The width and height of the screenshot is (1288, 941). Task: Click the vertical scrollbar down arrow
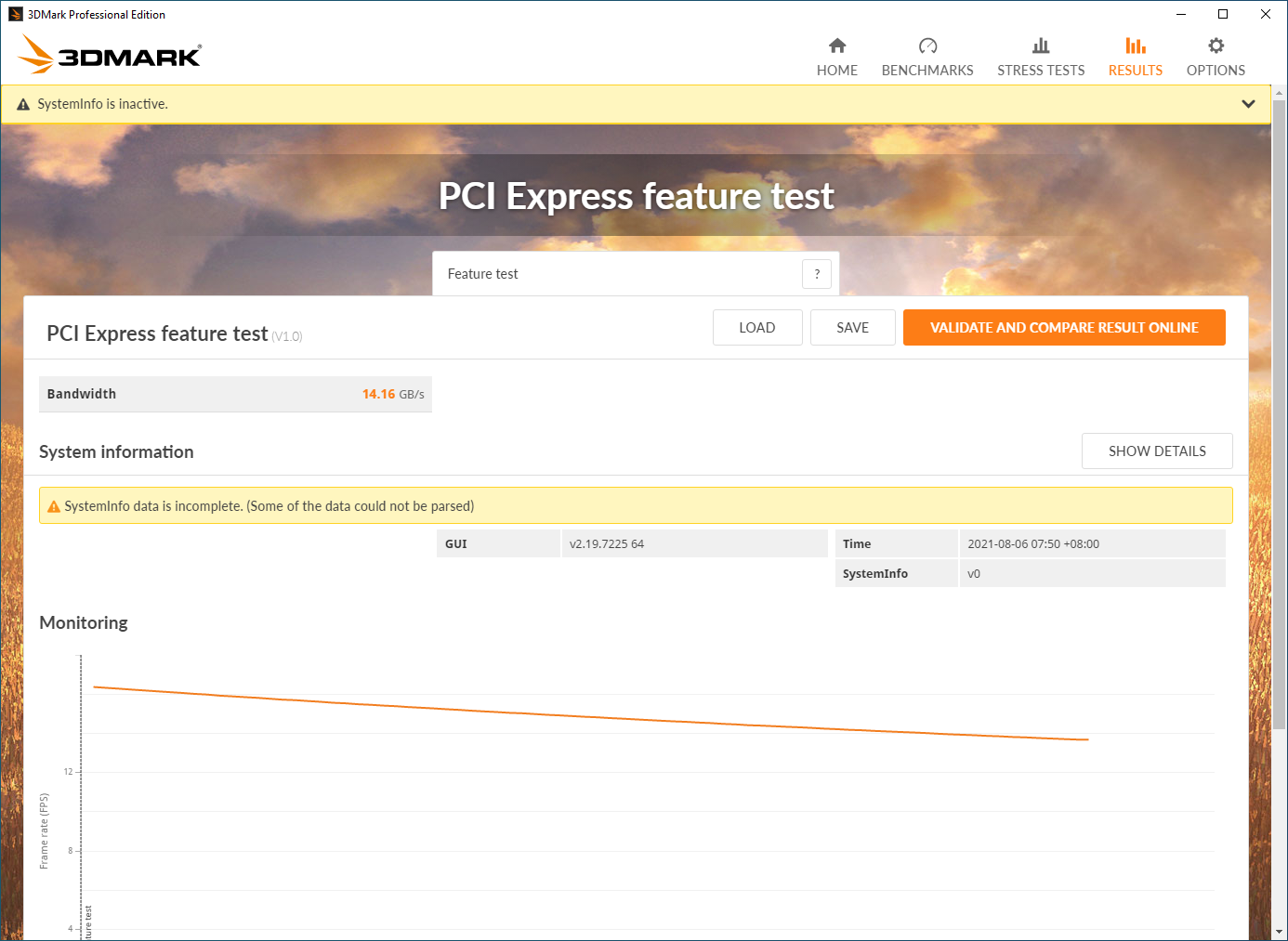pyautogui.click(x=1280, y=931)
